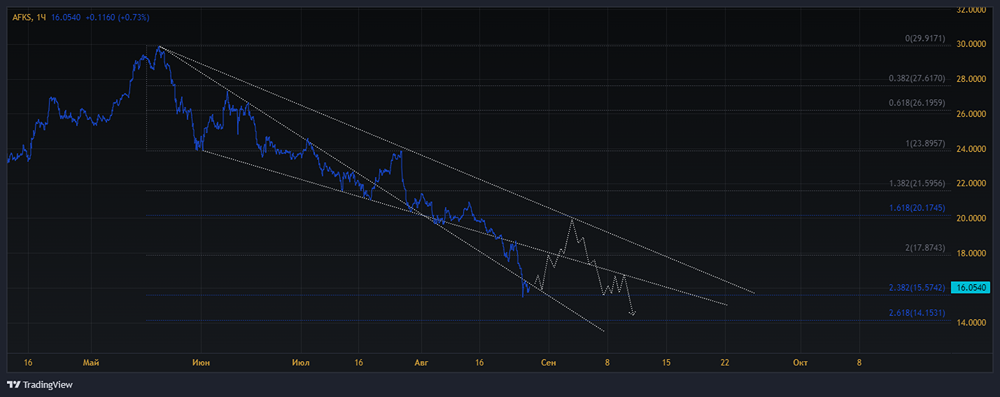Click the 15 date label on time axis
This screenshot has height=397, width=1000.
coord(666,363)
